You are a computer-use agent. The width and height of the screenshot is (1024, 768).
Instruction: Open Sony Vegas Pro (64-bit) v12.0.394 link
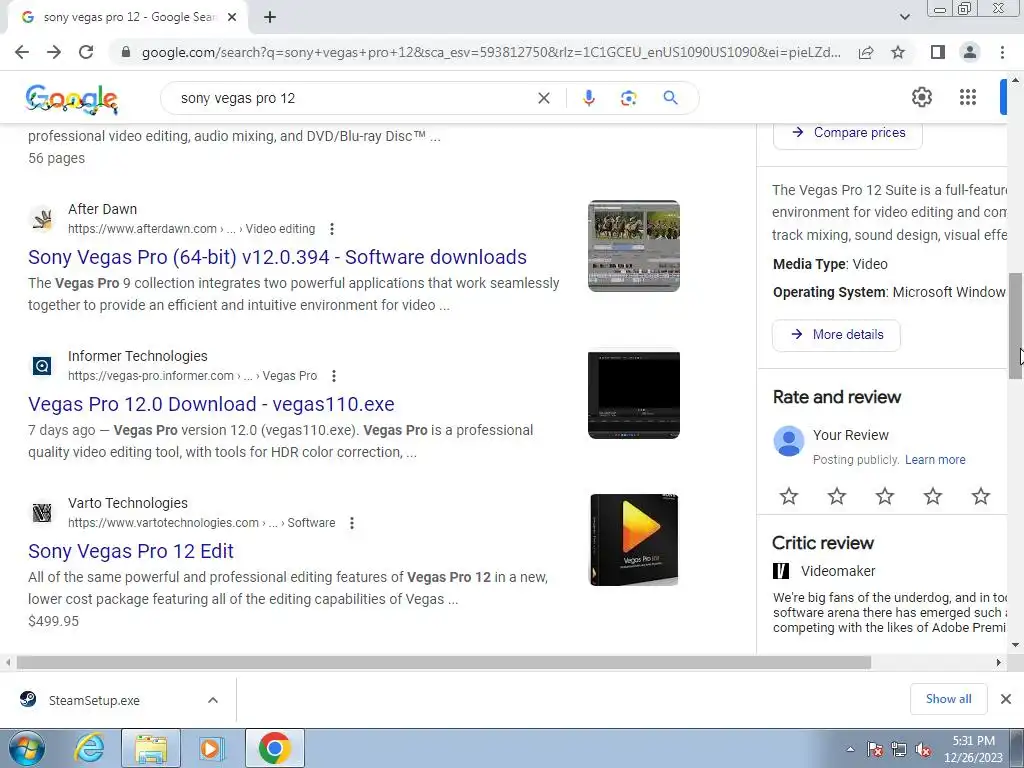pyautogui.click(x=278, y=257)
